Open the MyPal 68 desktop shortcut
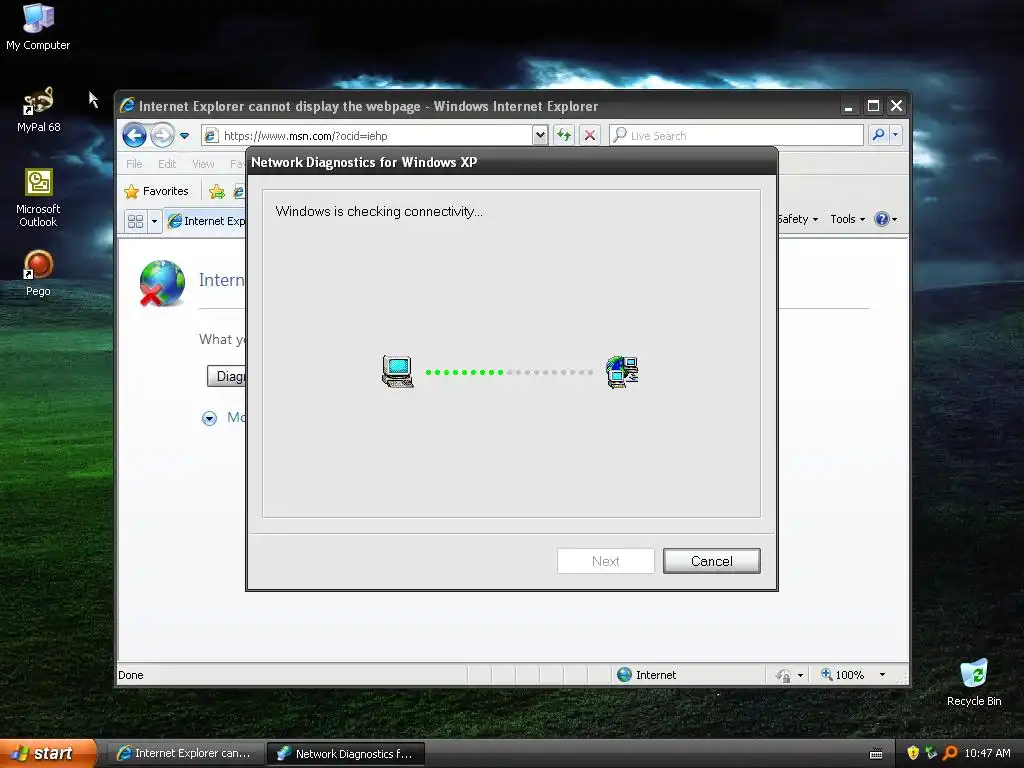Viewport: 1024px width, 768px height. [x=38, y=109]
